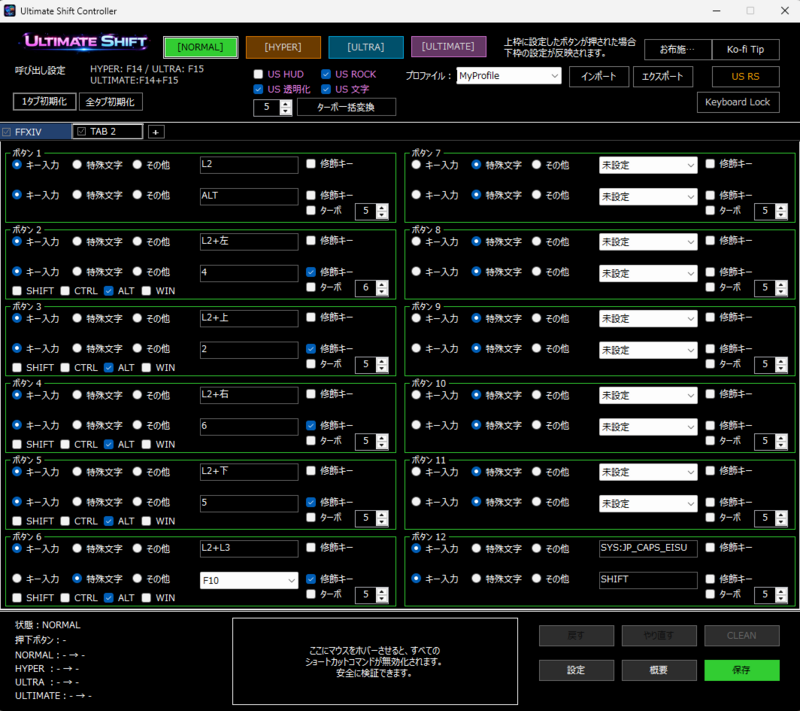This screenshot has height=711, width=800.
Task: Switch to HYPER mode
Action: point(283,47)
